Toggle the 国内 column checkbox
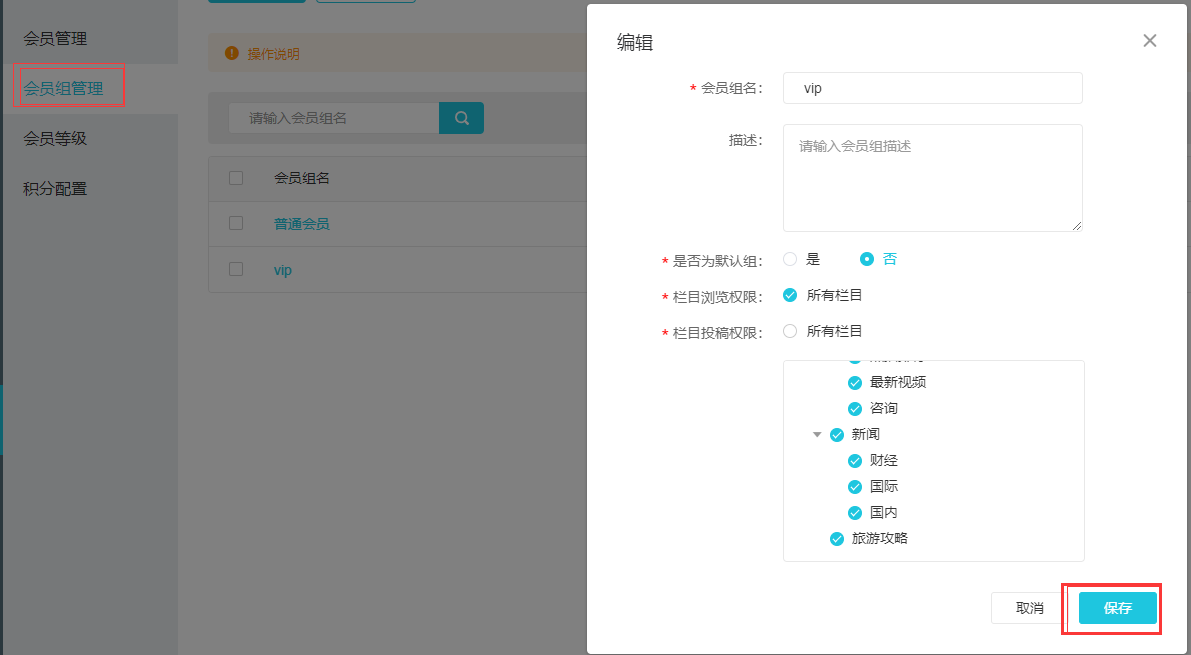This screenshot has height=655, width=1191. [x=855, y=513]
